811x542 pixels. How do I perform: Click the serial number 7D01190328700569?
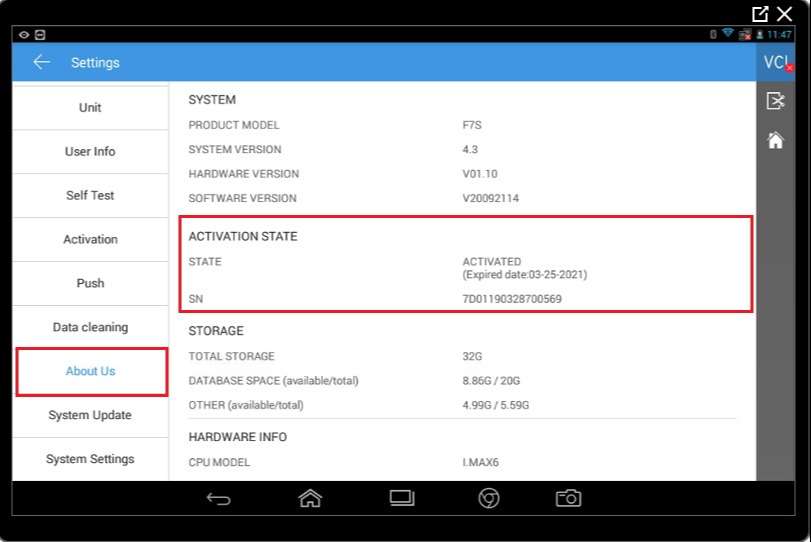[x=512, y=299]
